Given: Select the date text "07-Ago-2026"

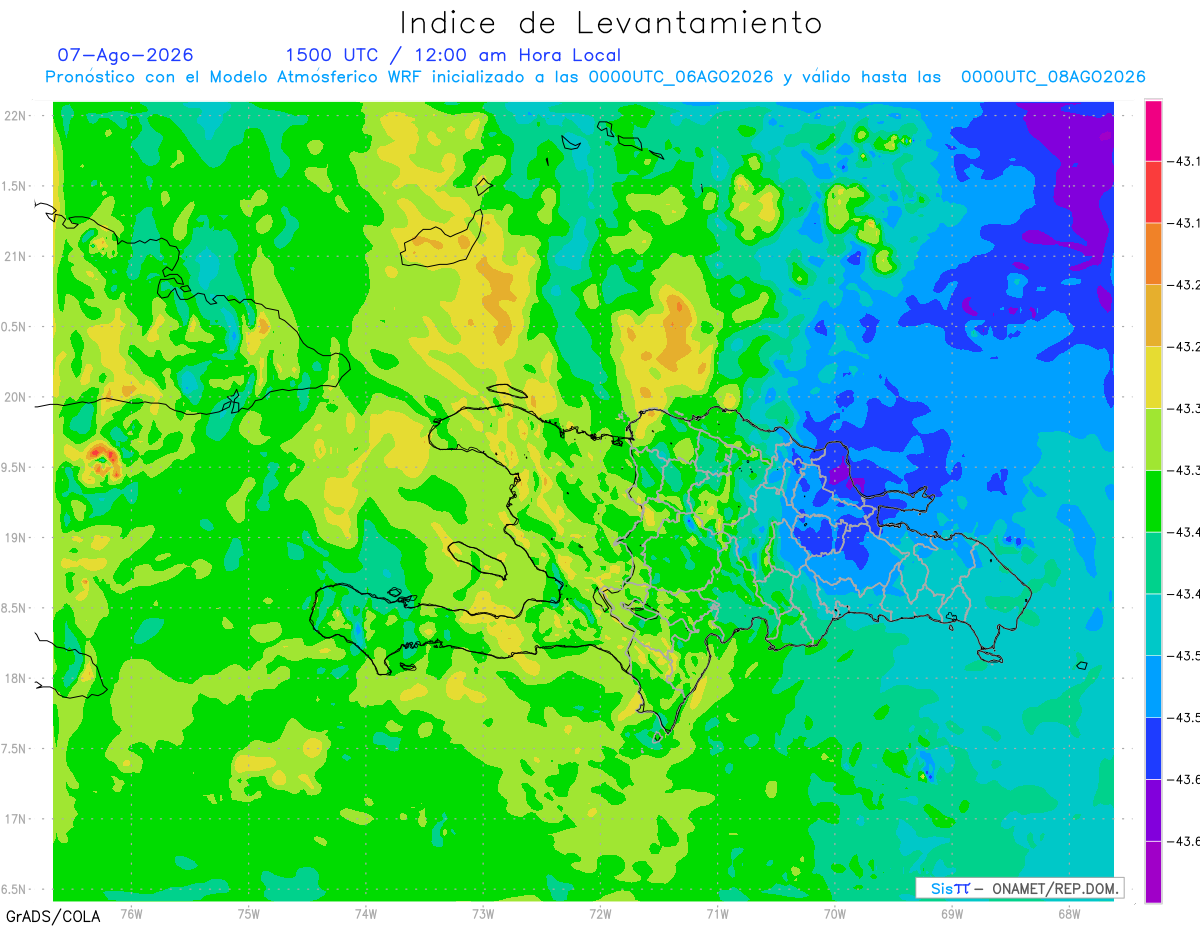Looking at the screenshot, I should 126,55.
